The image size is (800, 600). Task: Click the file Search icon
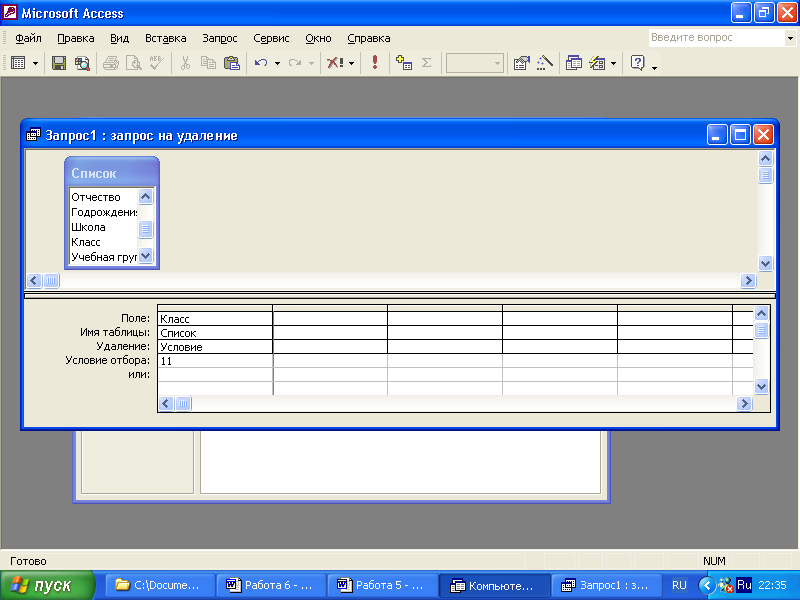[x=82, y=63]
